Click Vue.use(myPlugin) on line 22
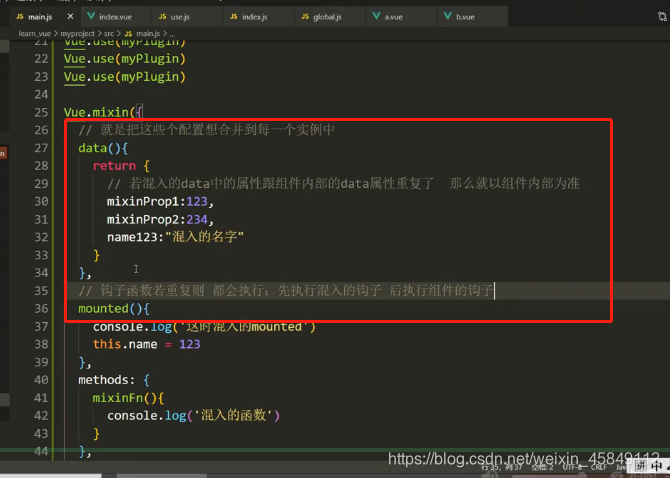The width and height of the screenshot is (670, 478). coord(125,59)
